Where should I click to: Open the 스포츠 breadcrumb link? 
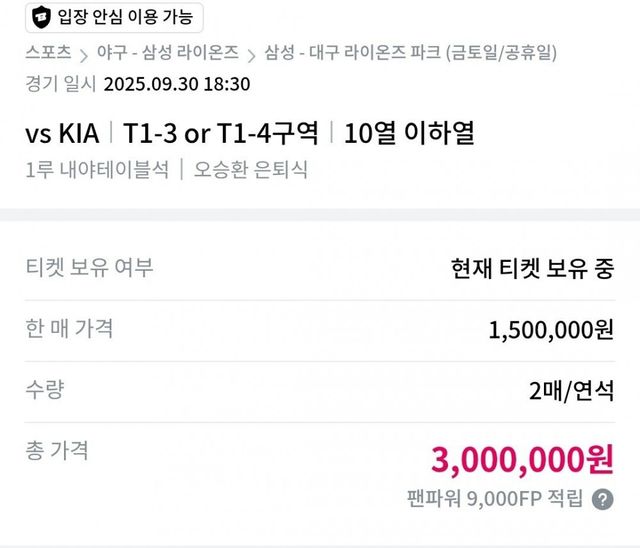pos(49,53)
